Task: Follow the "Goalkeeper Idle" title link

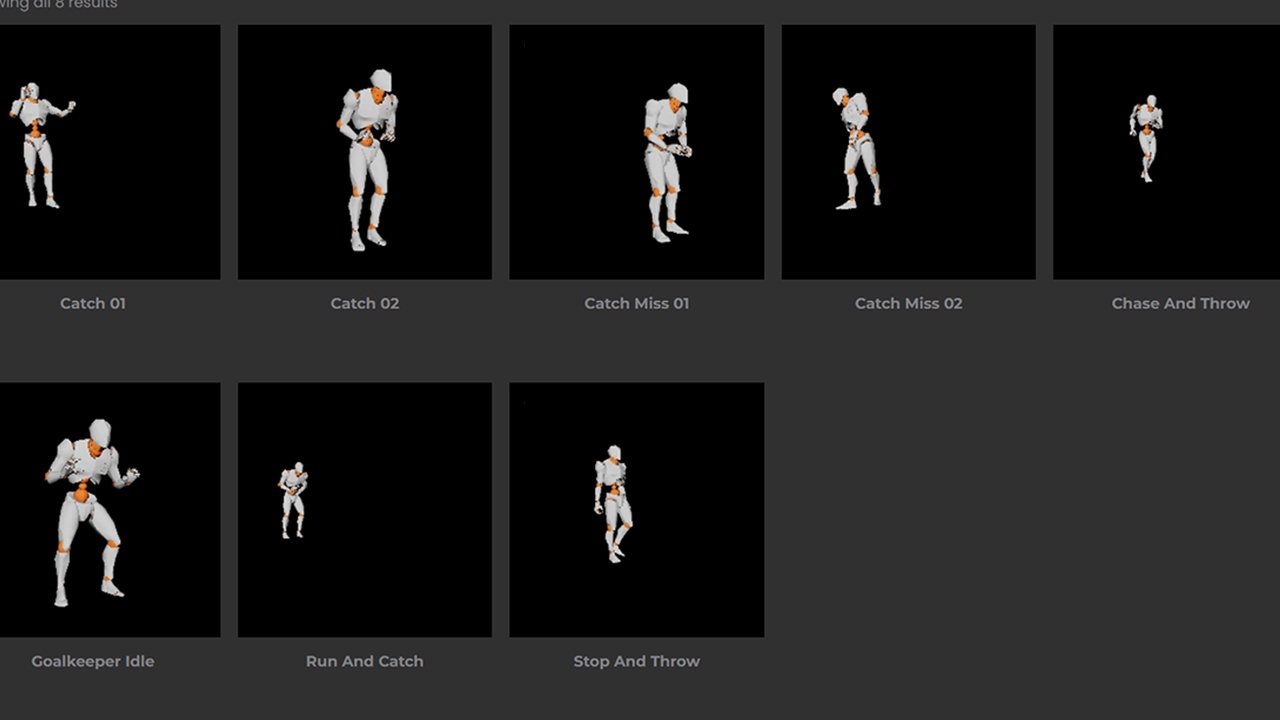Action: click(93, 661)
